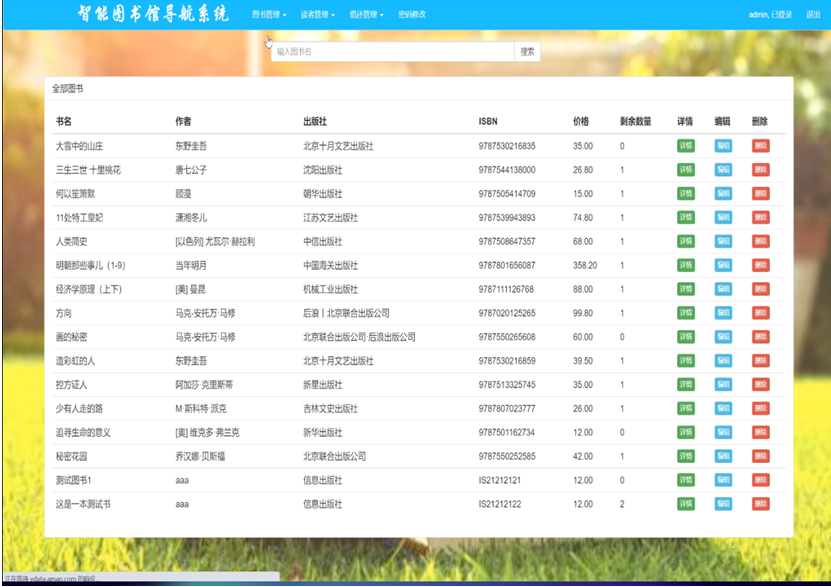Open 详情 details for 大雪中的山庄
Viewport: 831px width, 587px height.
pyautogui.click(x=684, y=146)
